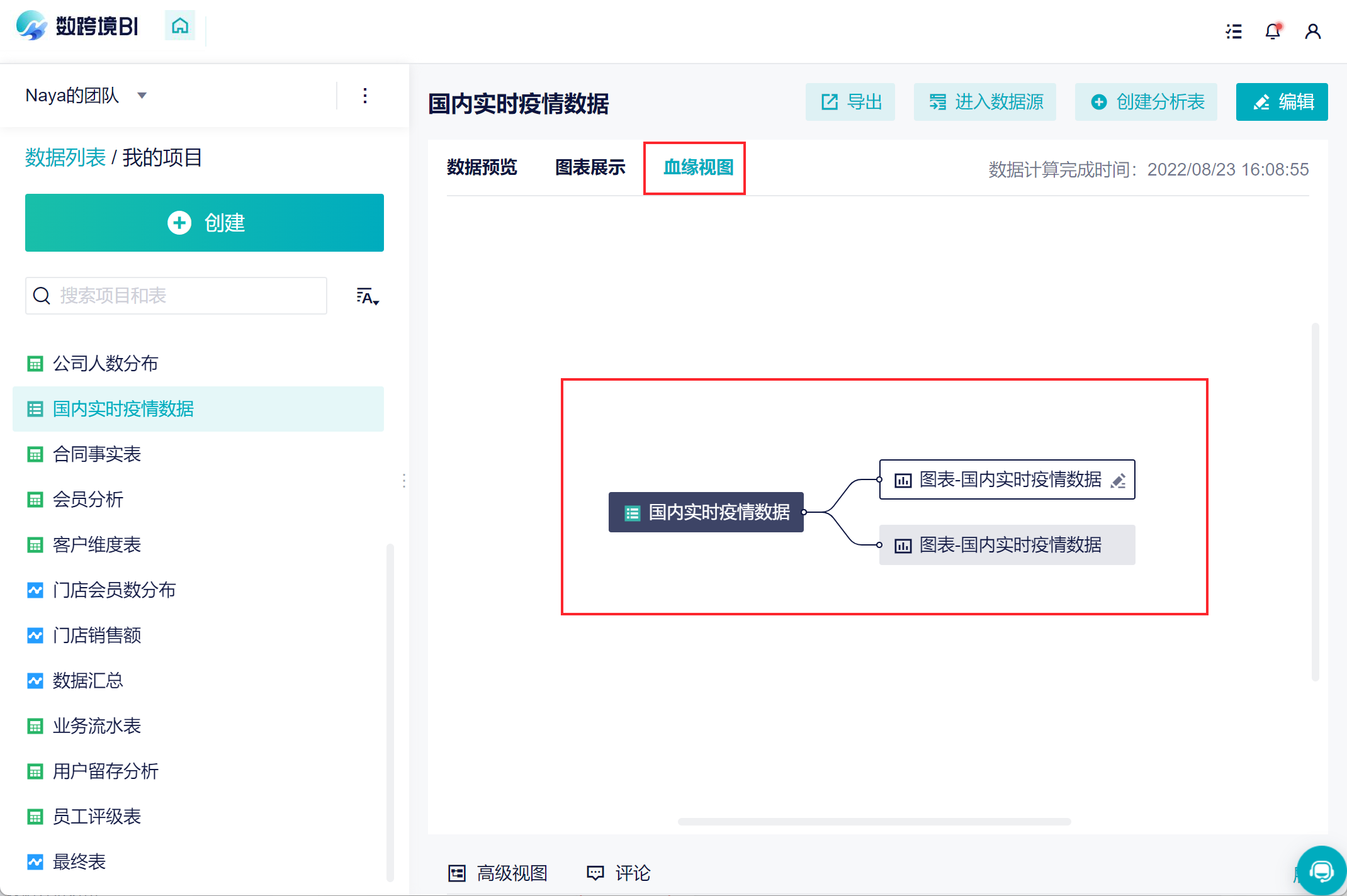Click the horizontal scrollbar under lineage view

click(x=874, y=822)
